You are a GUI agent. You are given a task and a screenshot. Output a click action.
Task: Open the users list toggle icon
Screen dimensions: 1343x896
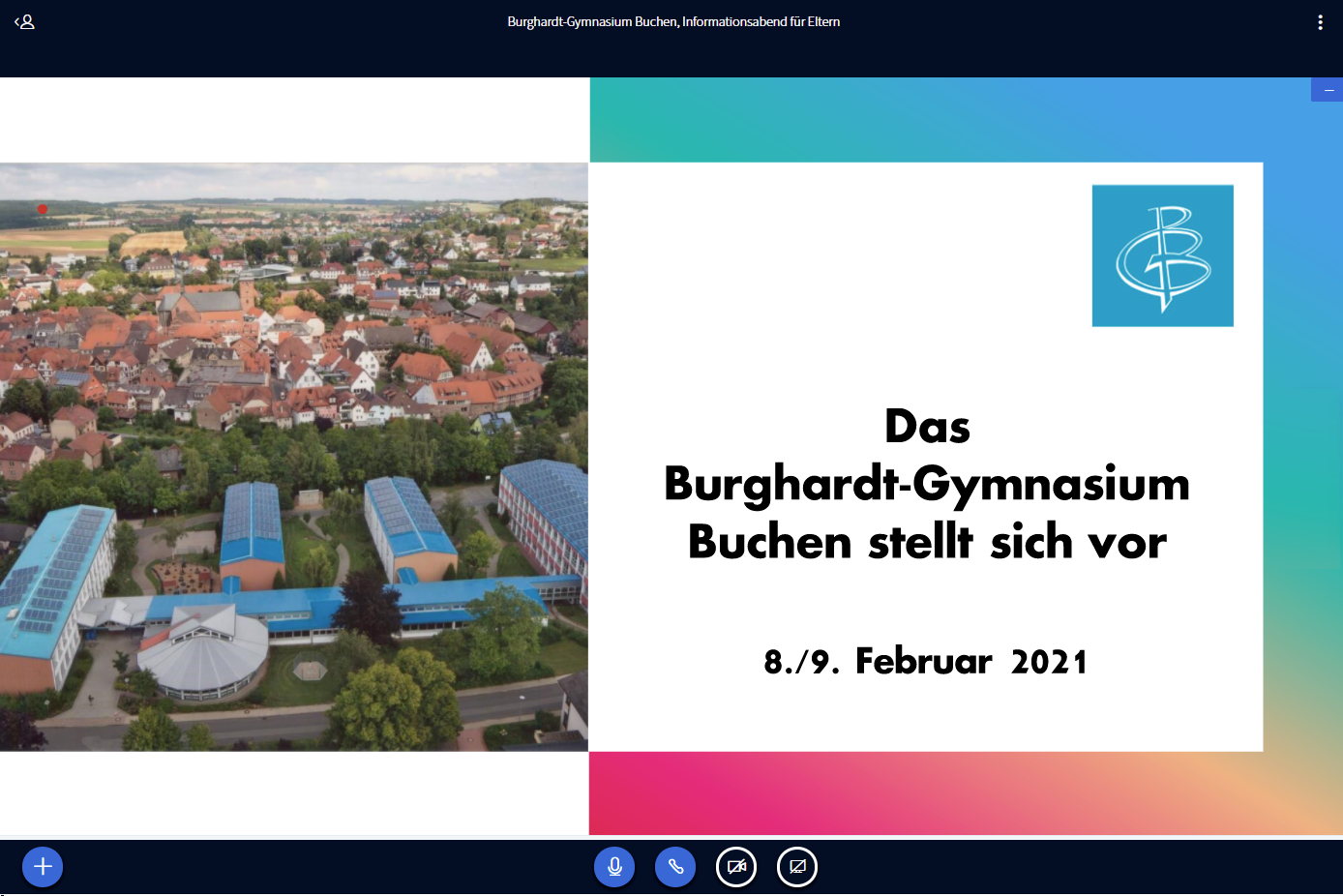(x=24, y=21)
